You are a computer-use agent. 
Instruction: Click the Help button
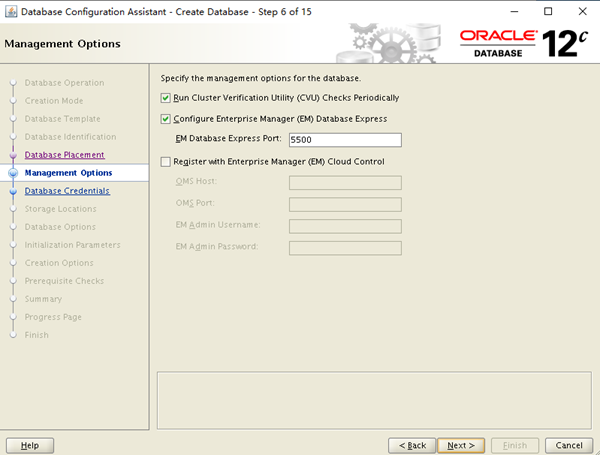point(30,445)
